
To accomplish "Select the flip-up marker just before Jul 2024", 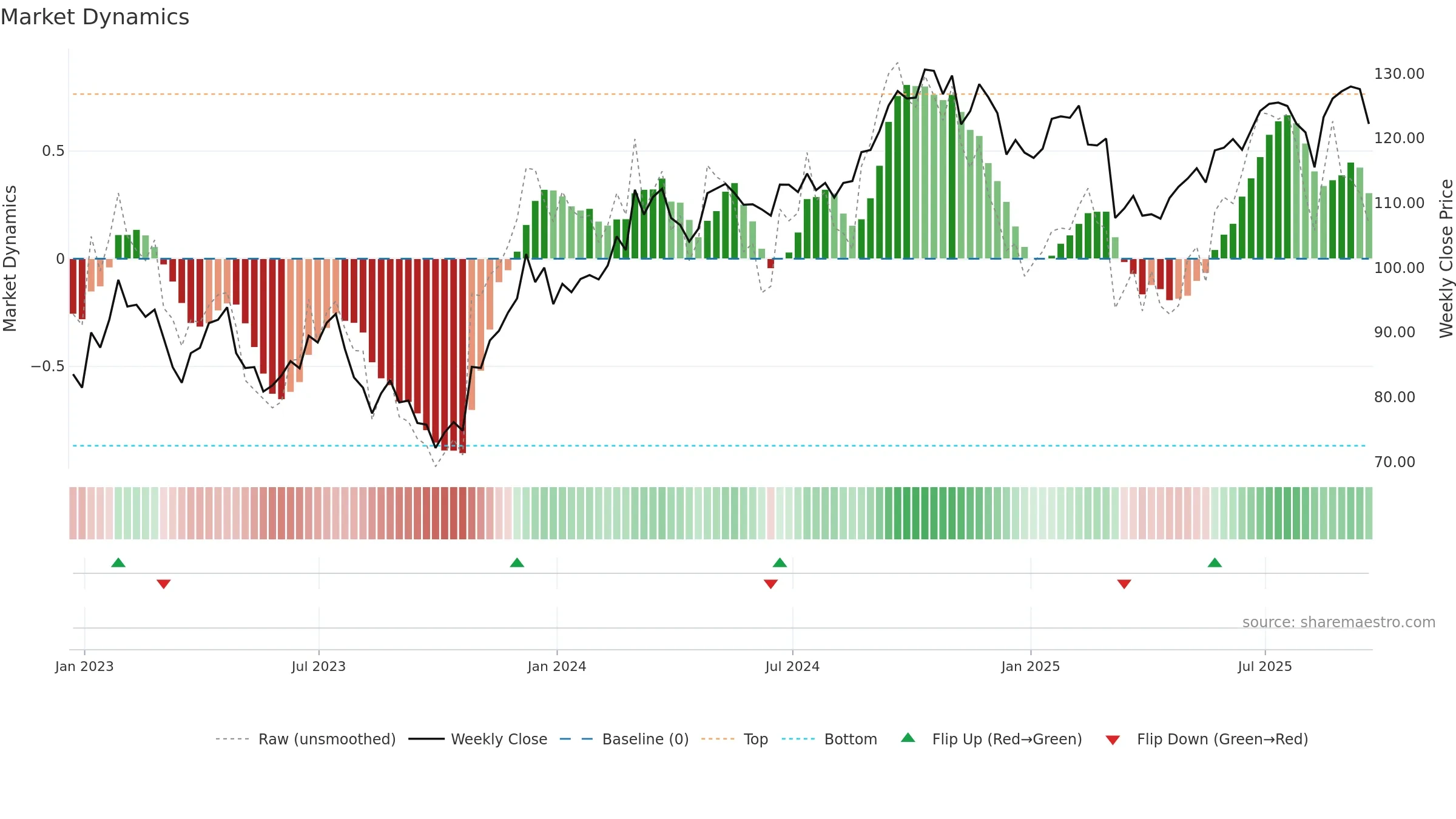I will tap(780, 562).
